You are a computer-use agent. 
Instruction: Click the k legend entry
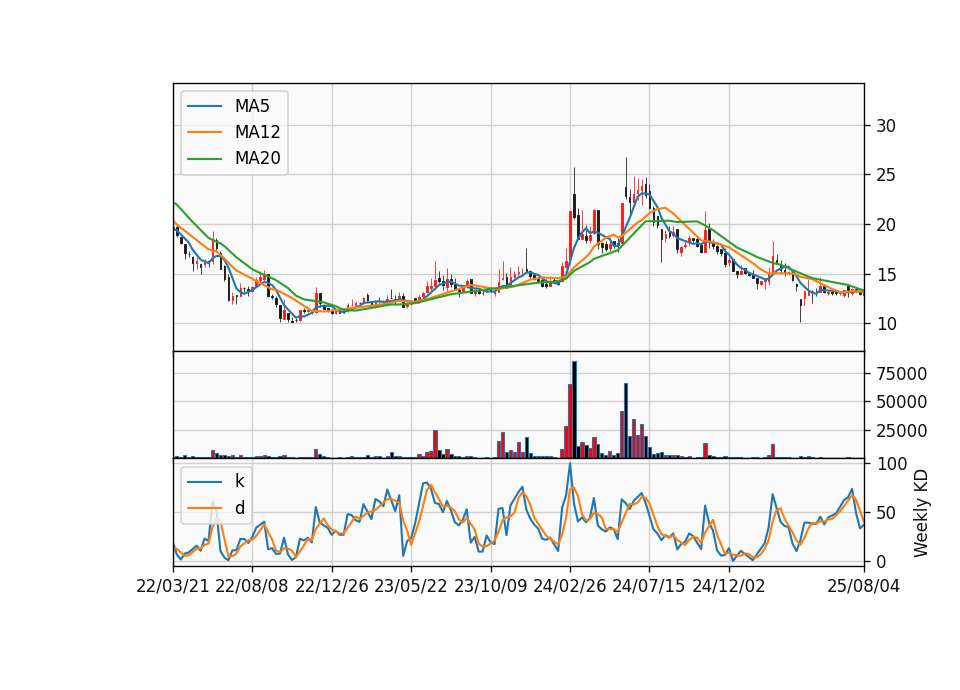click(x=239, y=481)
